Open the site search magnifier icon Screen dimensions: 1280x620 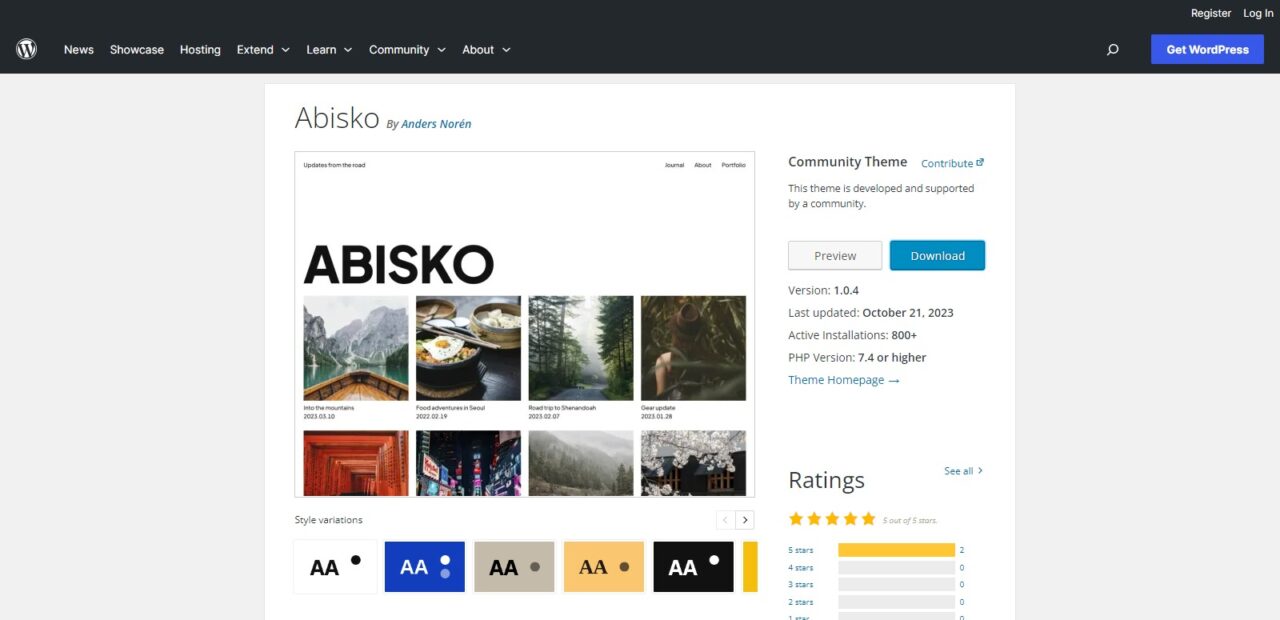click(1112, 49)
